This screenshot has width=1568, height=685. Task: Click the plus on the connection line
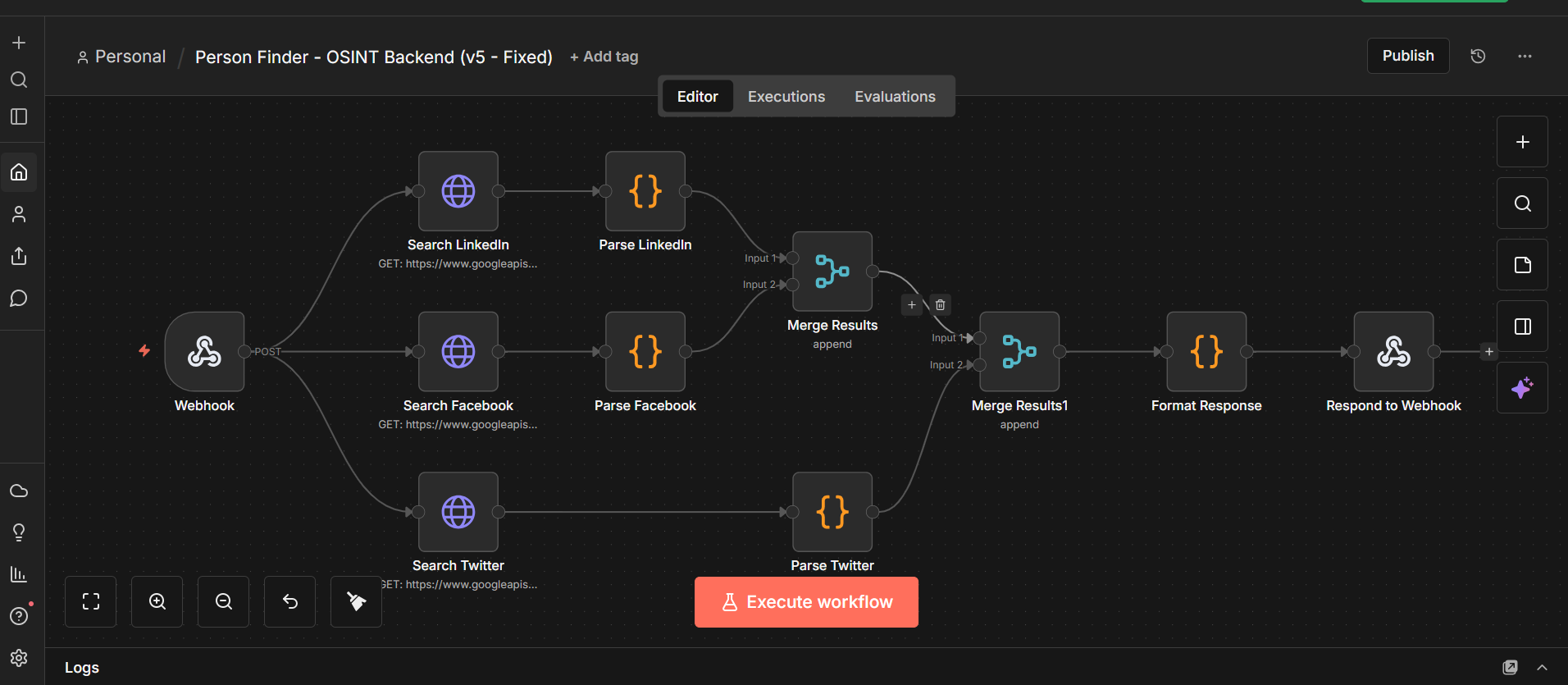coord(911,304)
